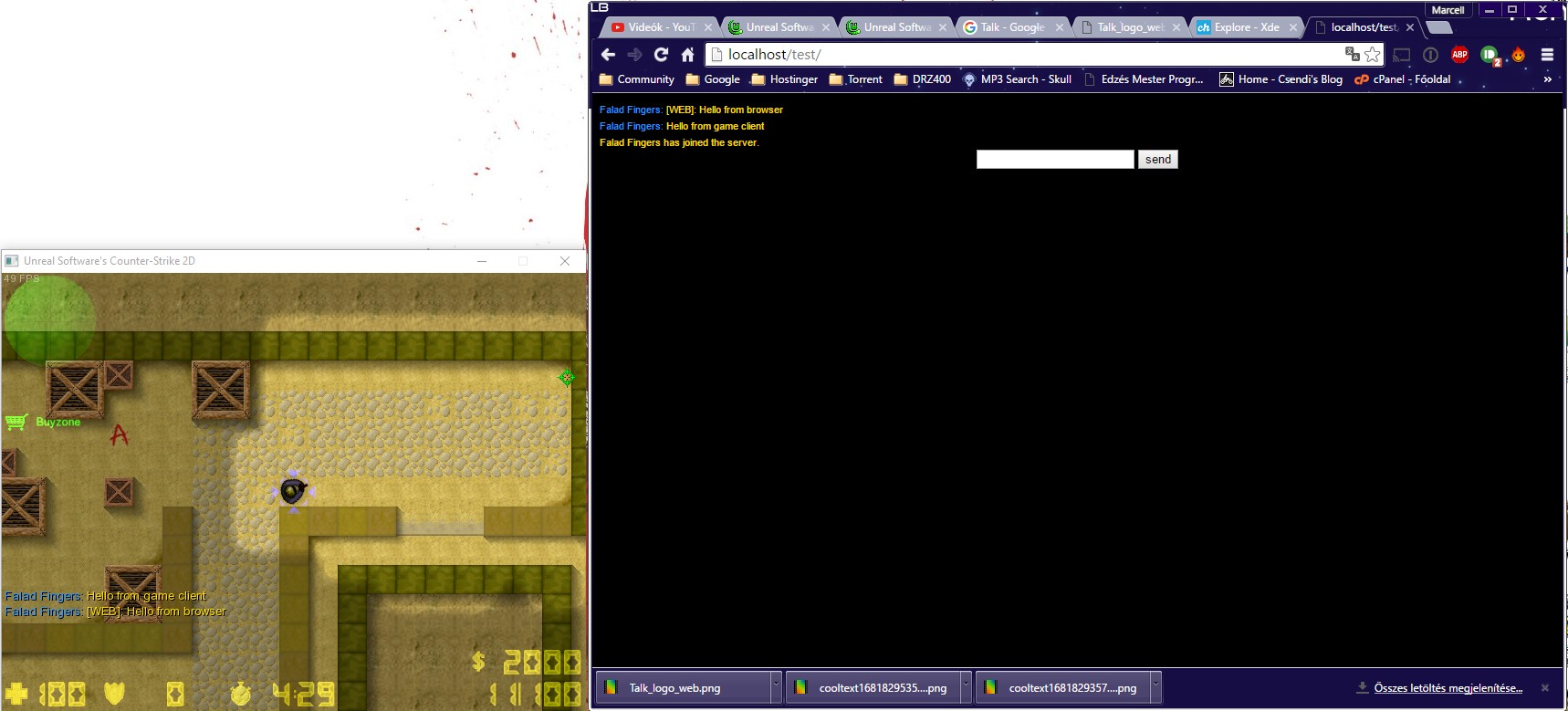Click the green radar circle in game
The width and height of the screenshot is (1568, 711).
point(48,319)
